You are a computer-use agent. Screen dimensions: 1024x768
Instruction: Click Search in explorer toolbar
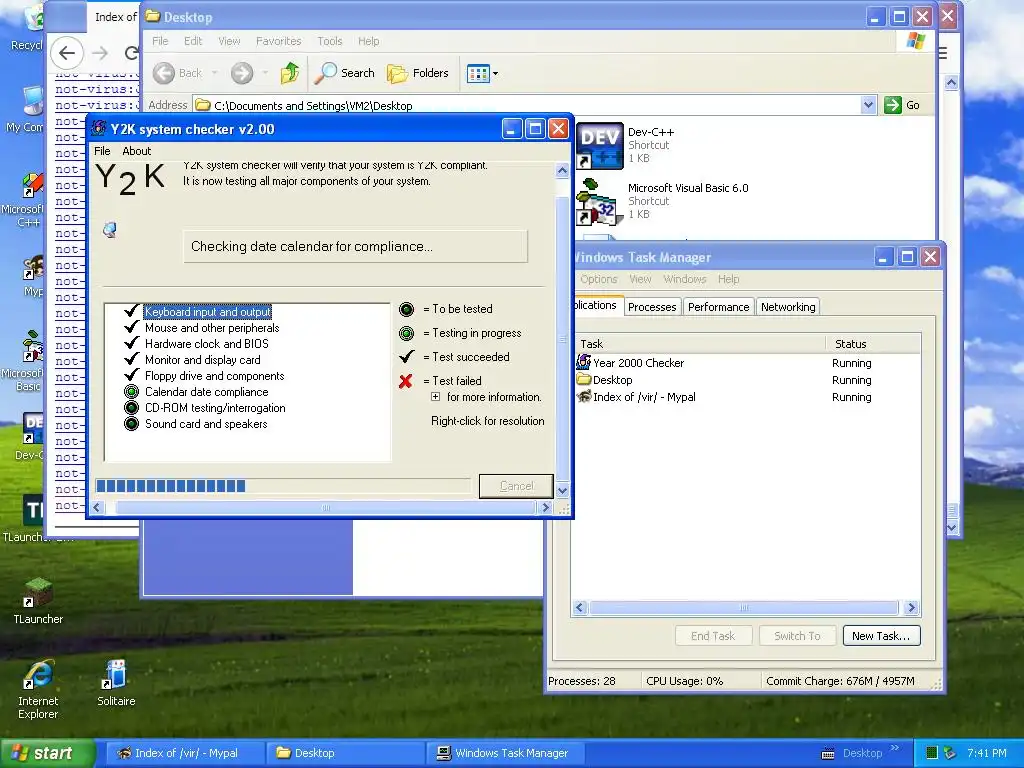point(345,73)
